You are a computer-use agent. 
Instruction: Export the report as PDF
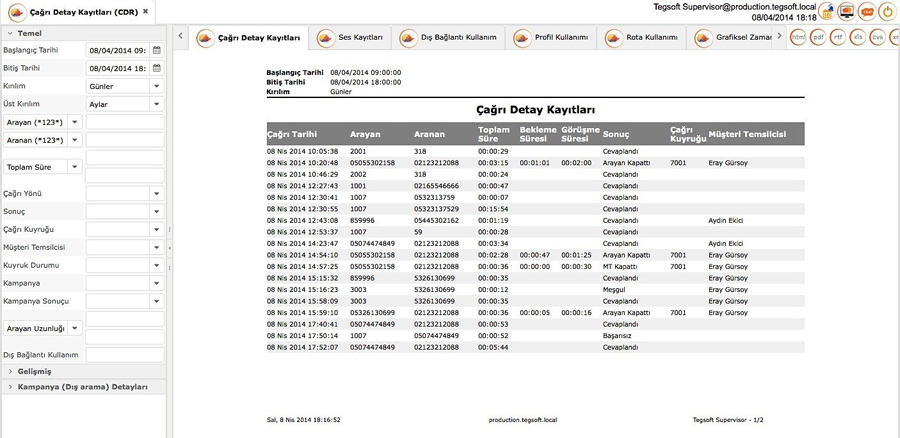point(818,37)
